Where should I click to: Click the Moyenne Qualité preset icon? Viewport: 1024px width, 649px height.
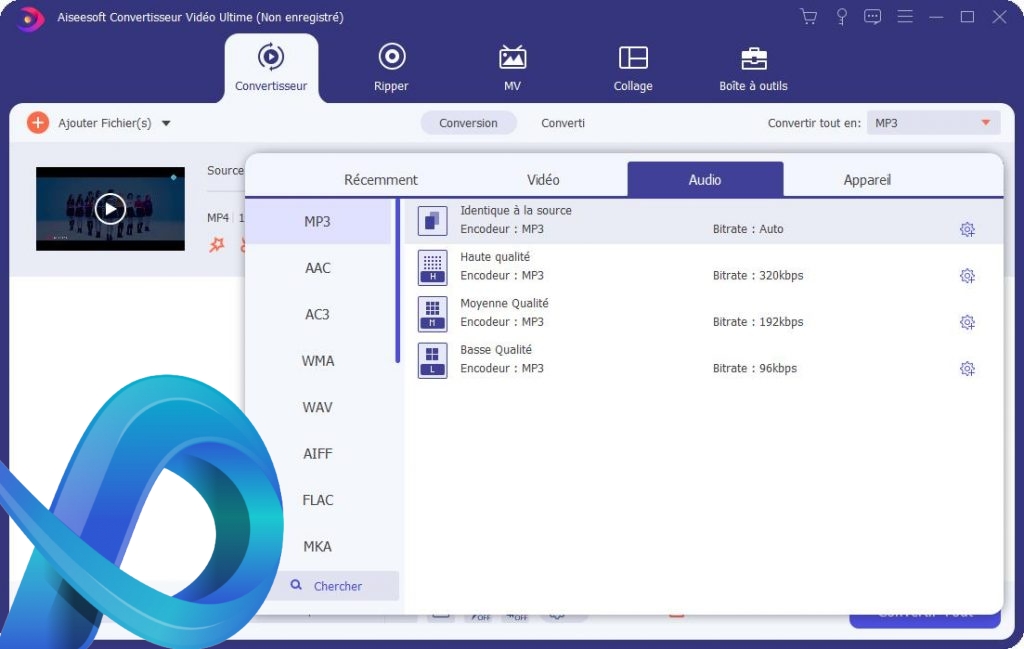pyautogui.click(x=432, y=314)
